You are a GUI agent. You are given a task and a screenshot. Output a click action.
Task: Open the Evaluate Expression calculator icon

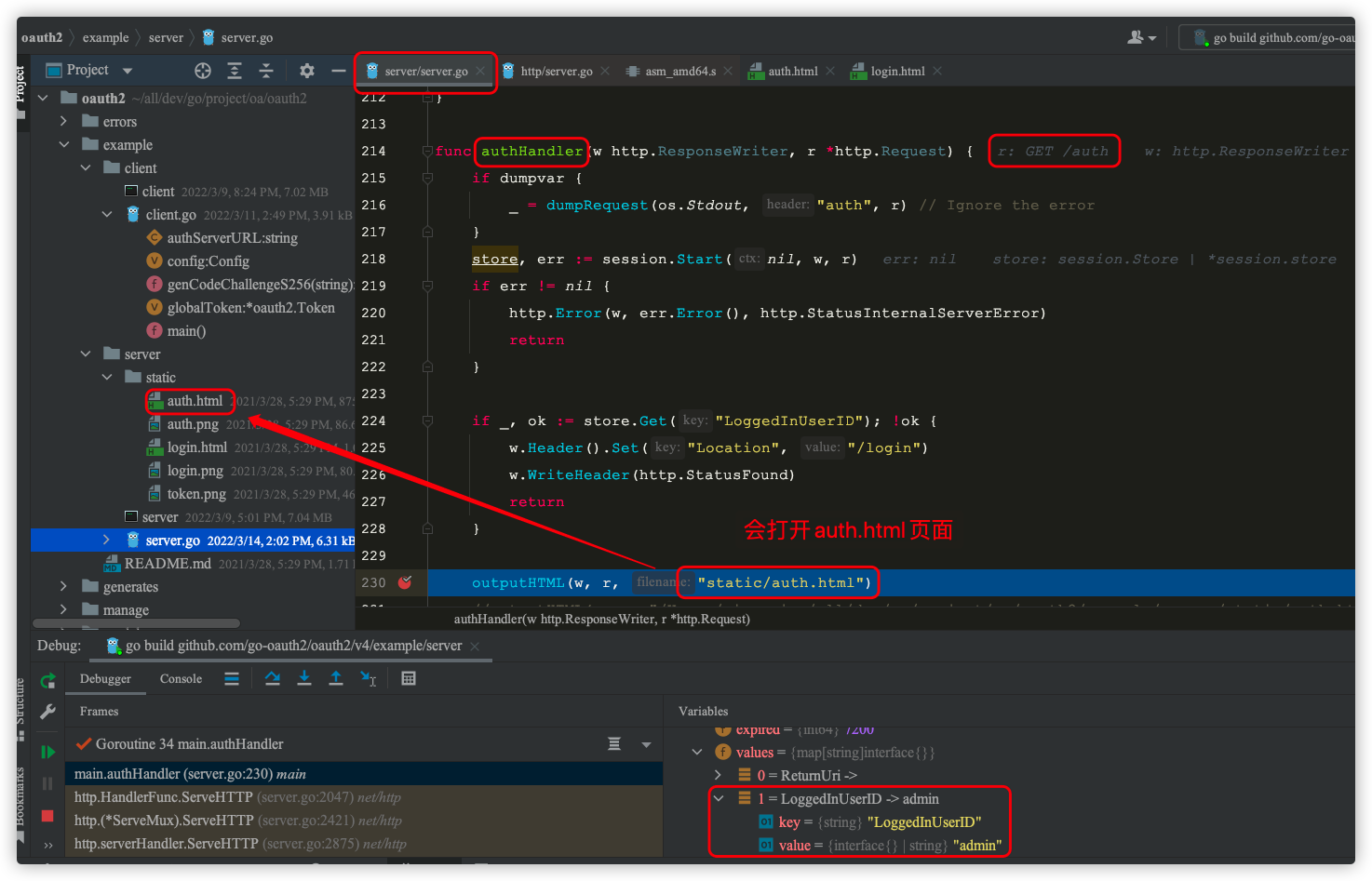[409, 678]
